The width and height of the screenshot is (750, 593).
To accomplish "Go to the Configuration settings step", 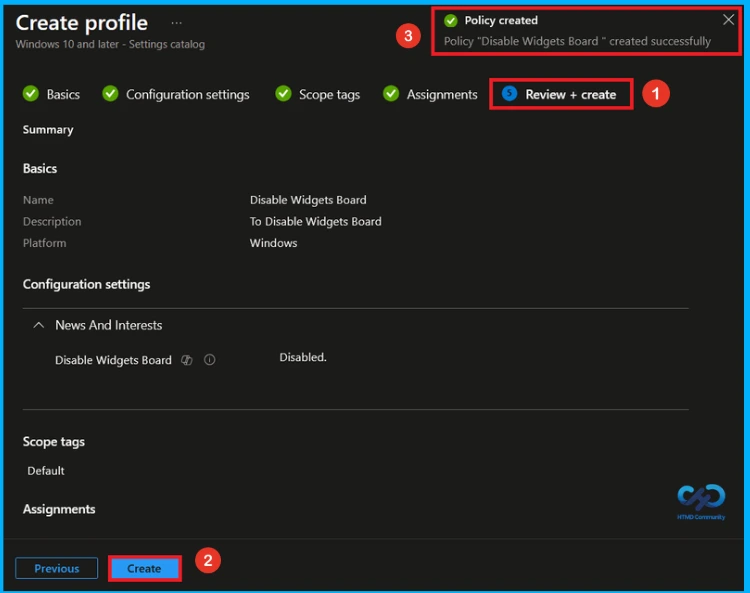I will tap(176, 94).
